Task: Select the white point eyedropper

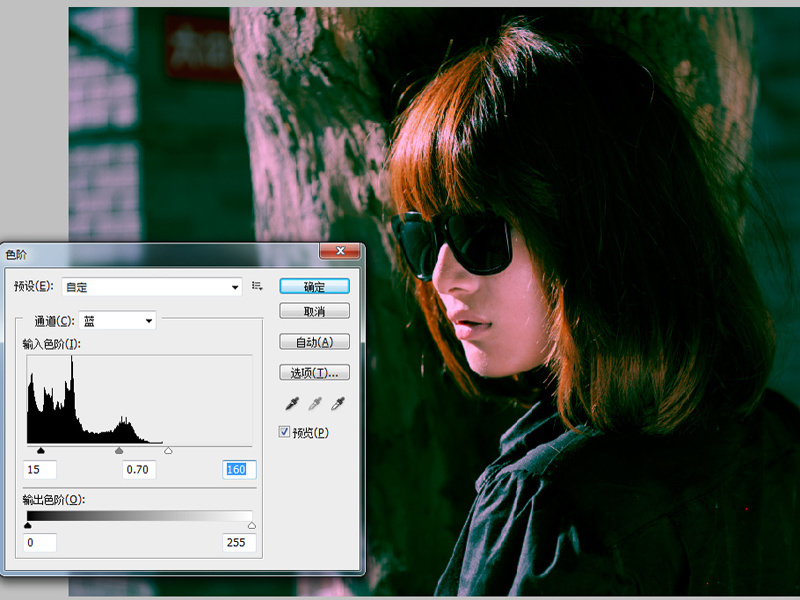Action: coord(337,404)
